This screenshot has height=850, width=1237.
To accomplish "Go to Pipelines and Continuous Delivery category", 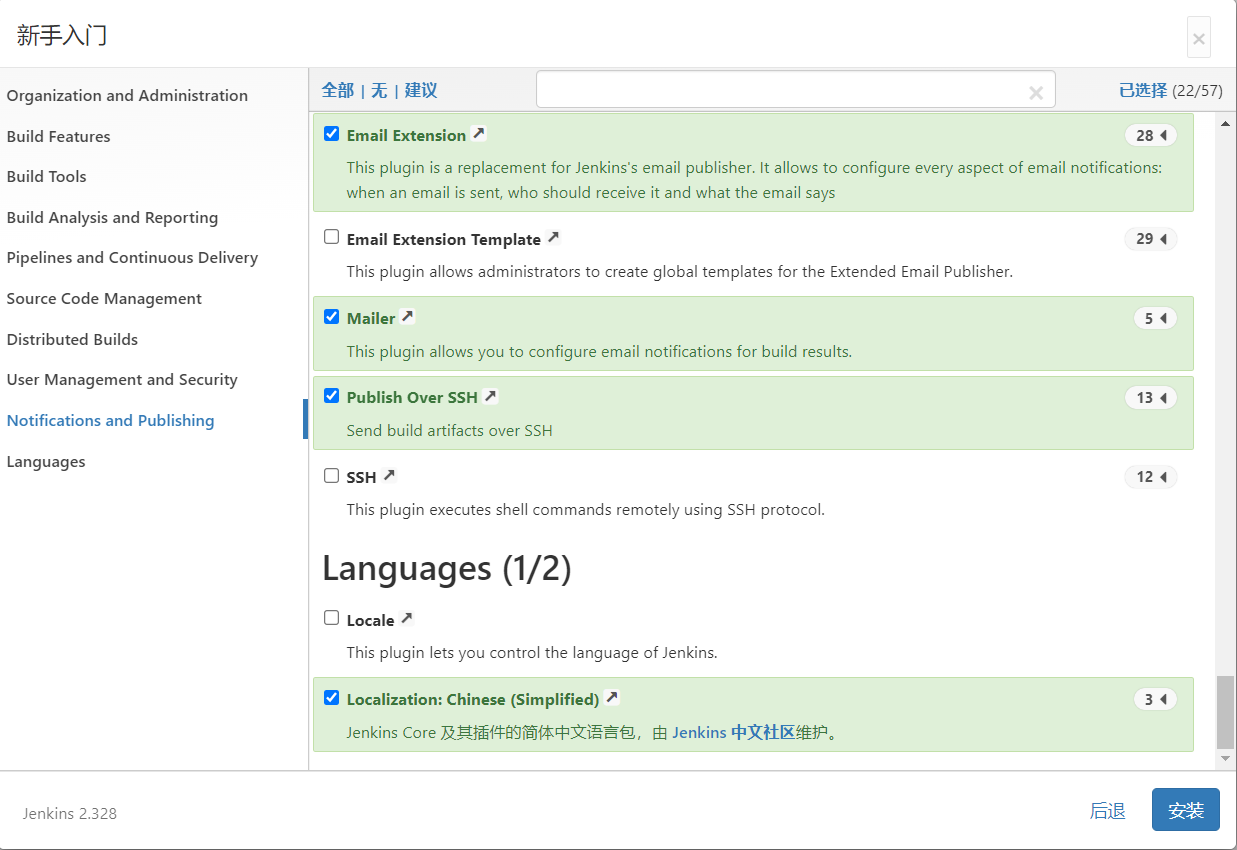I will pyautogui.click(x=132, y=257).
